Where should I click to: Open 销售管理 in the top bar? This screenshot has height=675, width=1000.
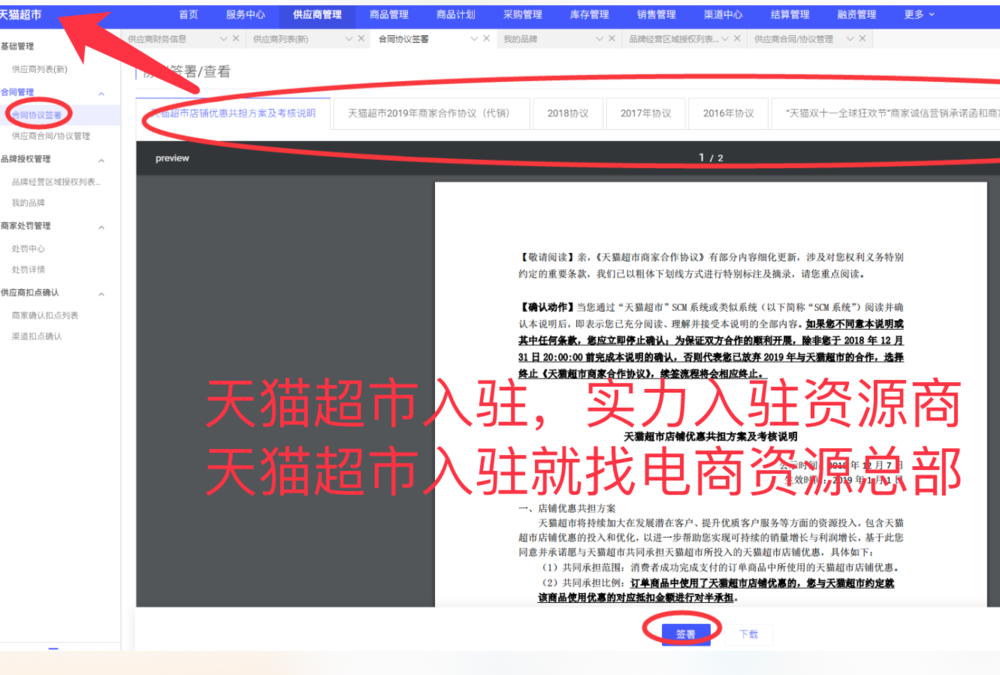[656, 15]
